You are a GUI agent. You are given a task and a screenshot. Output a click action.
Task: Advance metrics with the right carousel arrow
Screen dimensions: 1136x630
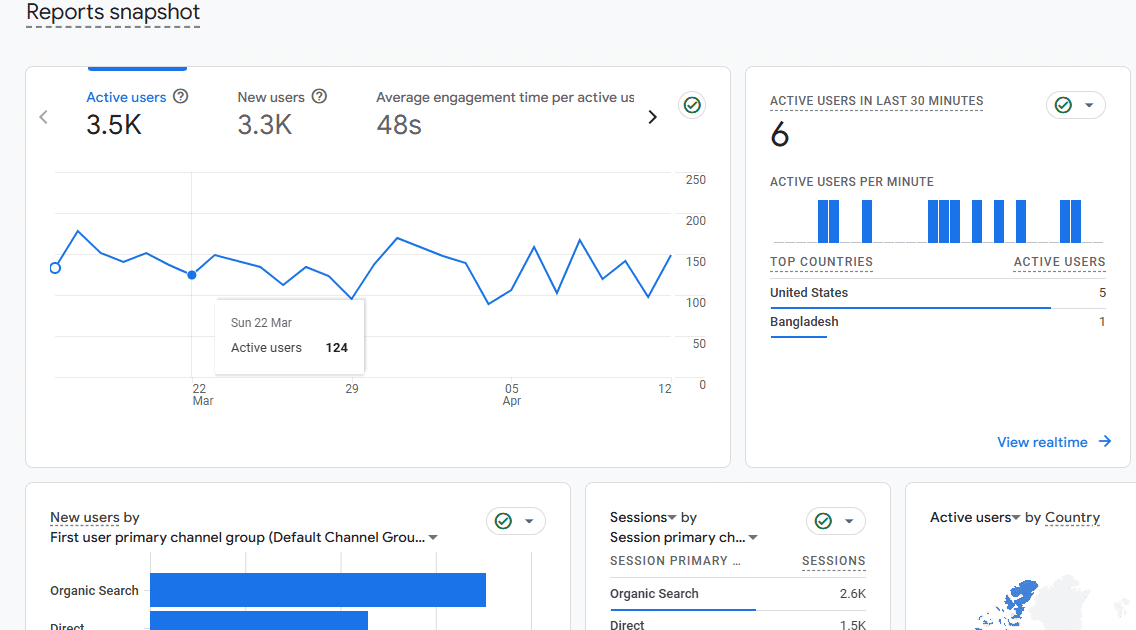point(653,117)
